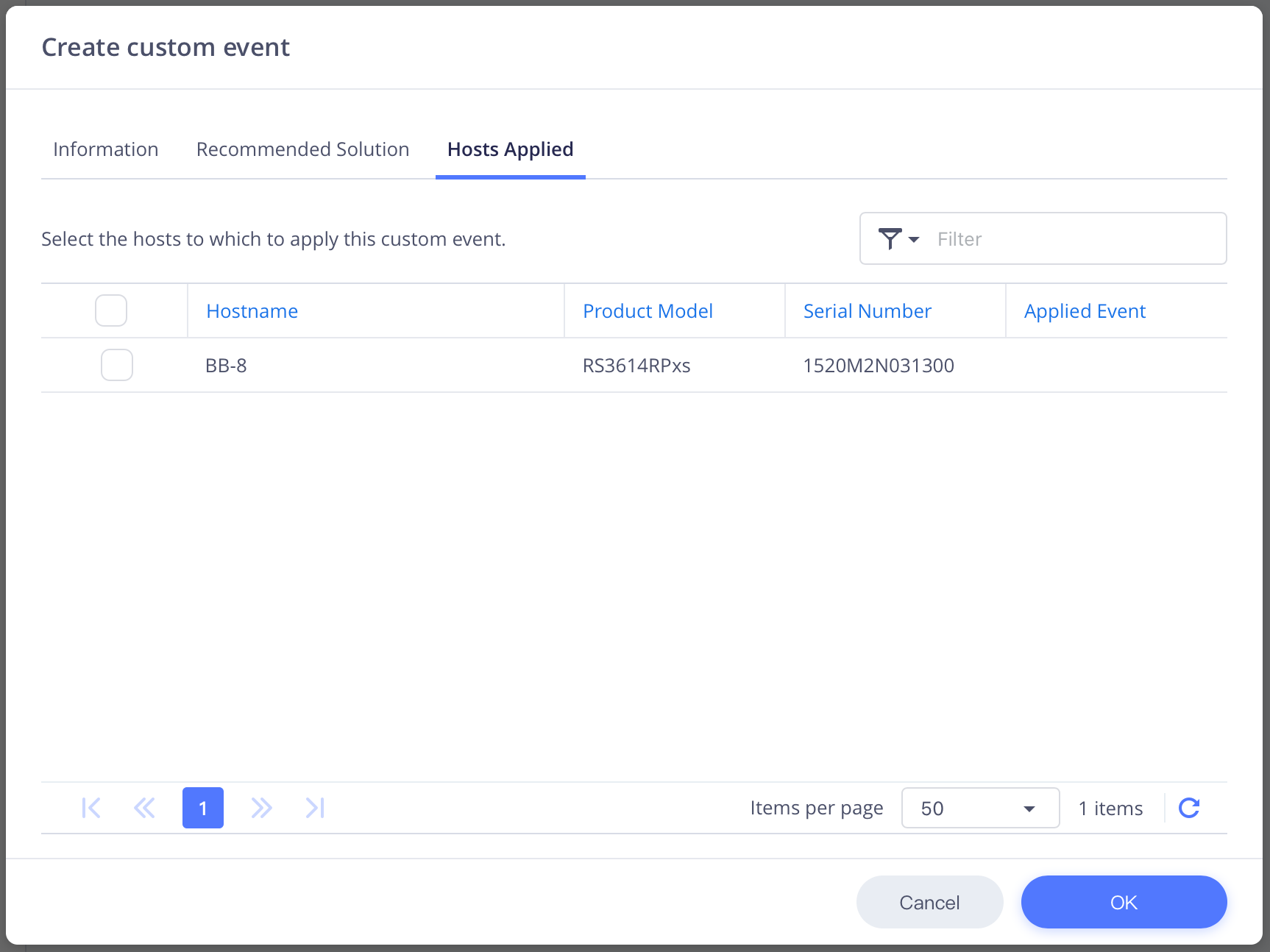
Task: Open the filter funnel options
Action: 898,239
